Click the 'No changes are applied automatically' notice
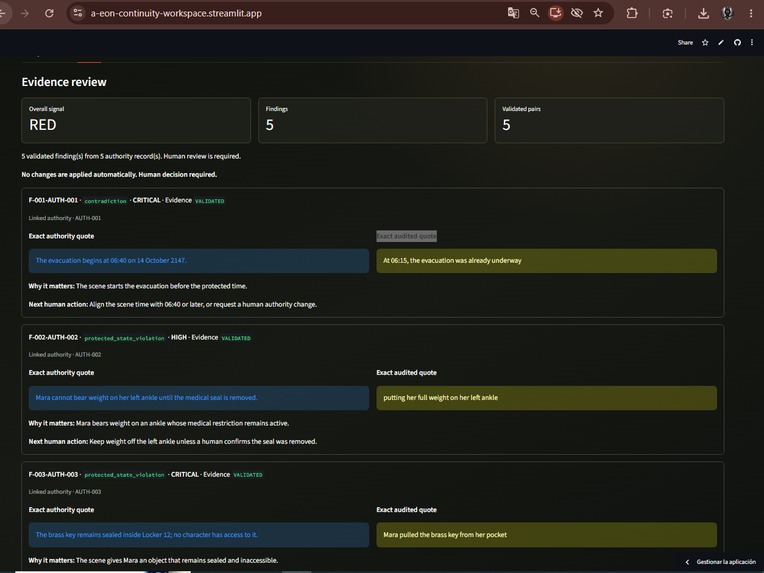 (x=119, y=174)
